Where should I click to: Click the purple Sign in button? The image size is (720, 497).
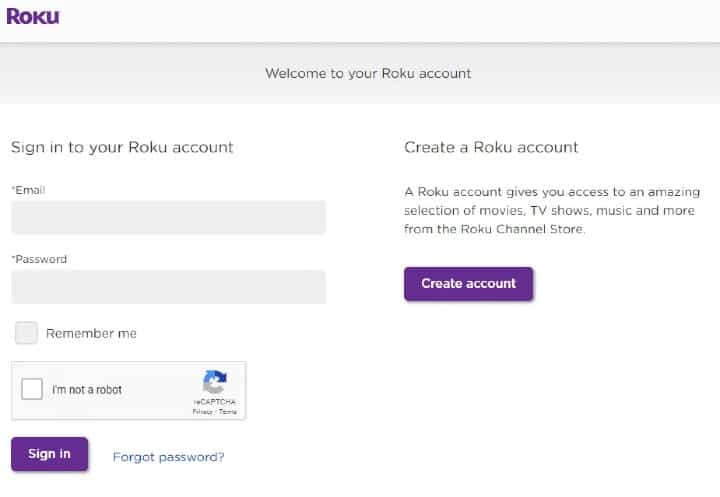tap(50, 454)
